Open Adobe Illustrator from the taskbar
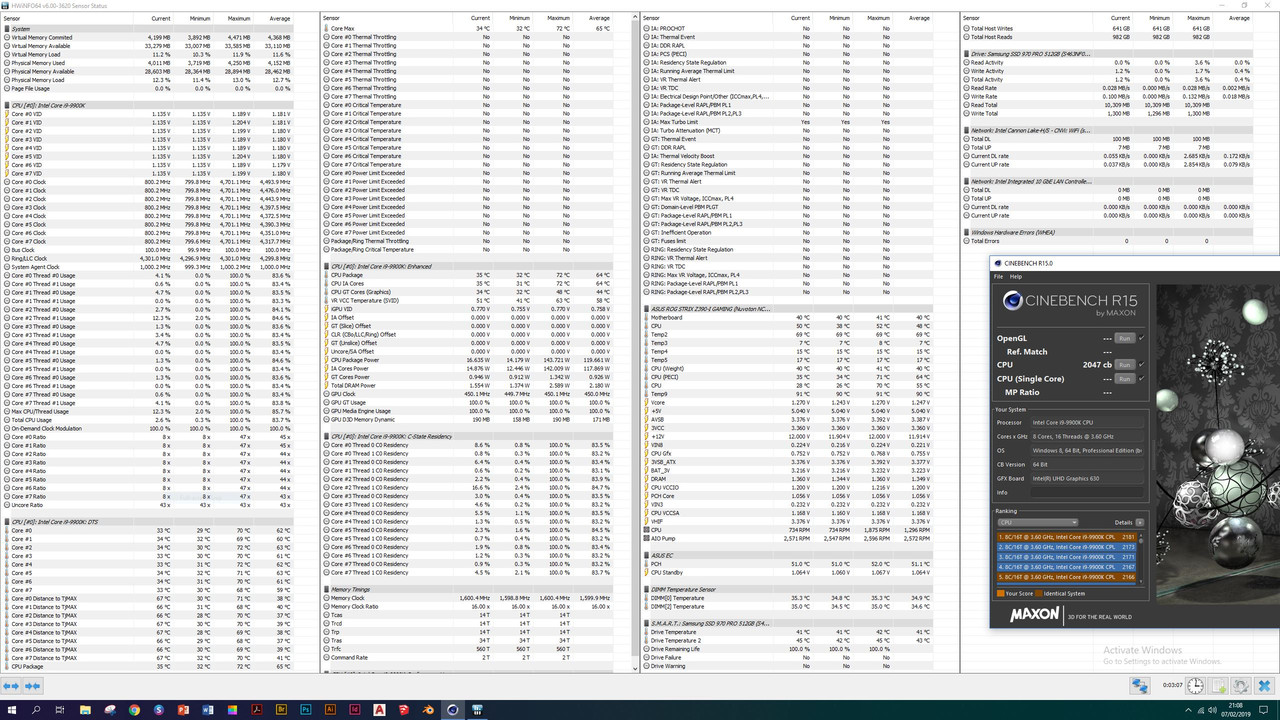Viewport: 1280px width, 720px height. (330, 711)
